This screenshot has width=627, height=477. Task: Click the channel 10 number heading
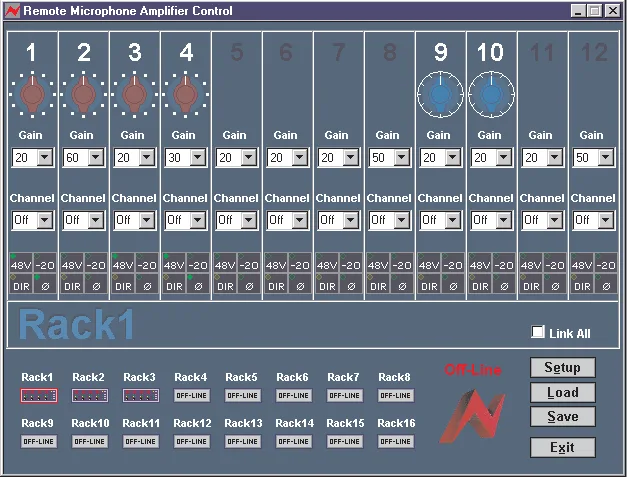click(x=491, y=52)
